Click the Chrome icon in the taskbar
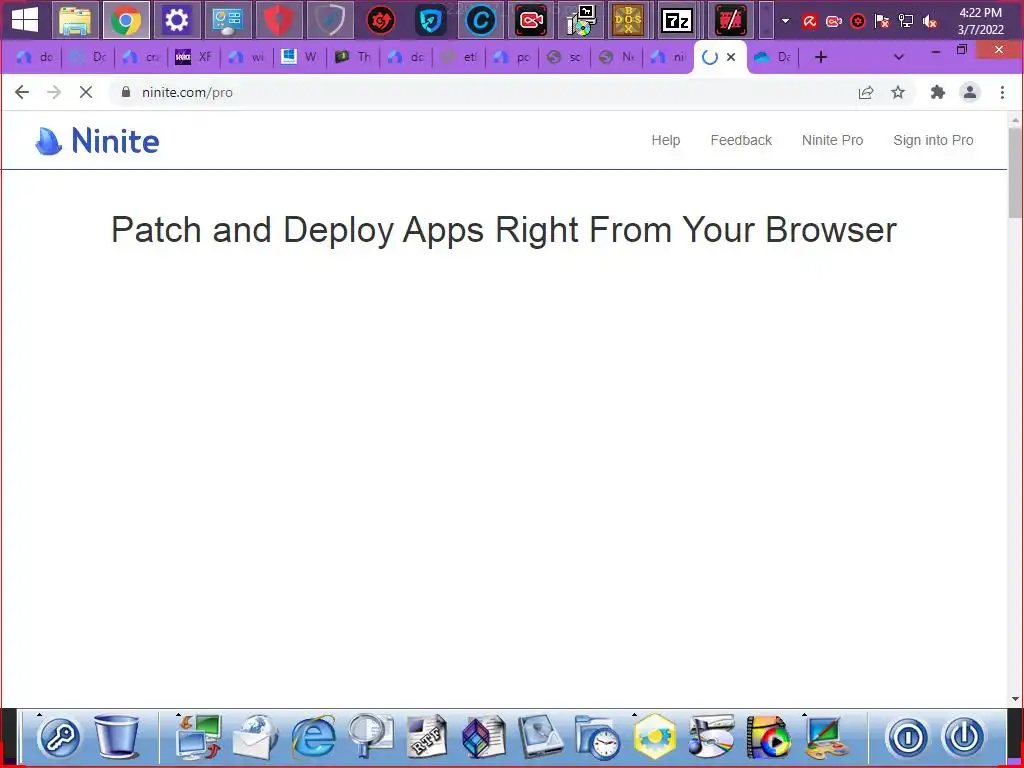 tap(126, 20)
